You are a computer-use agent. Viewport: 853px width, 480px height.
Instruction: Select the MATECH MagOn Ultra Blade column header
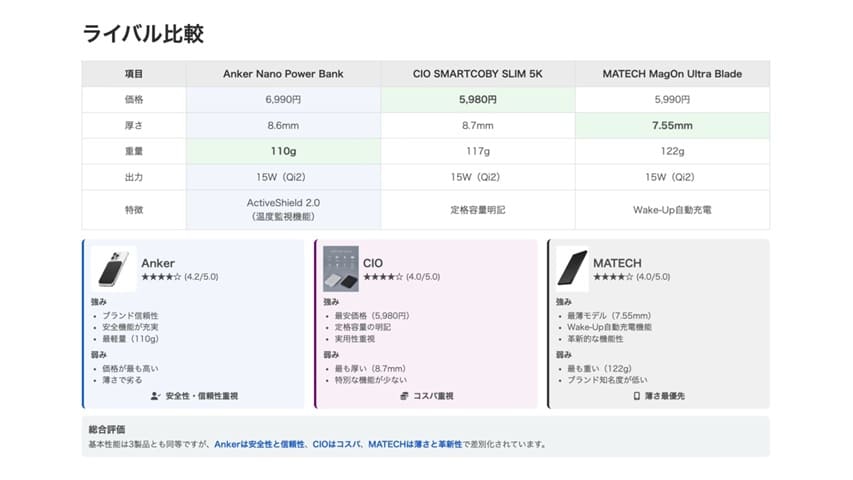(x=672, y=73)
